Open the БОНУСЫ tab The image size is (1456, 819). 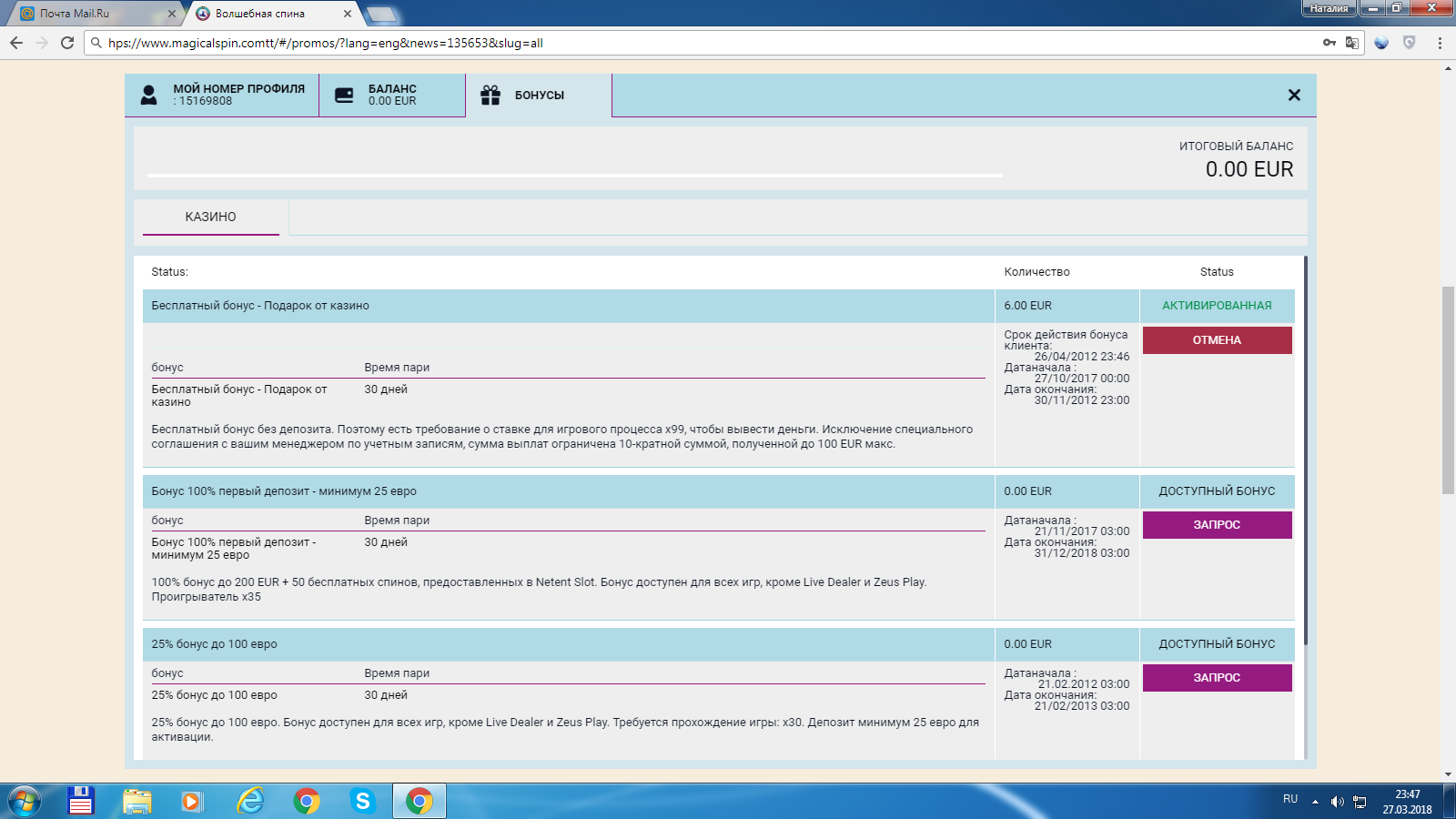pyautogui.click(x=539, y=96)
